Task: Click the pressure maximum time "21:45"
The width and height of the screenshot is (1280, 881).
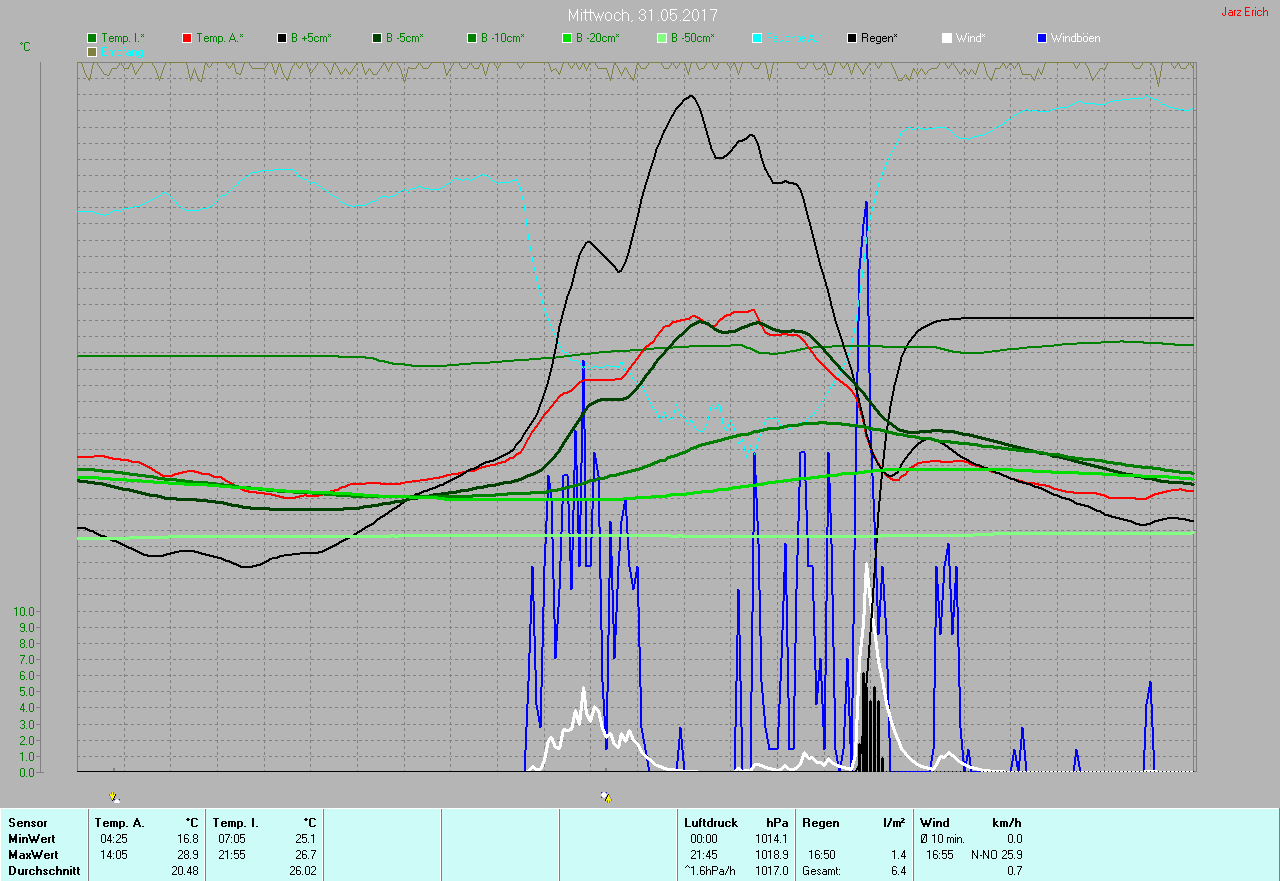Action: pyautogui.click(x=704, y=855)
